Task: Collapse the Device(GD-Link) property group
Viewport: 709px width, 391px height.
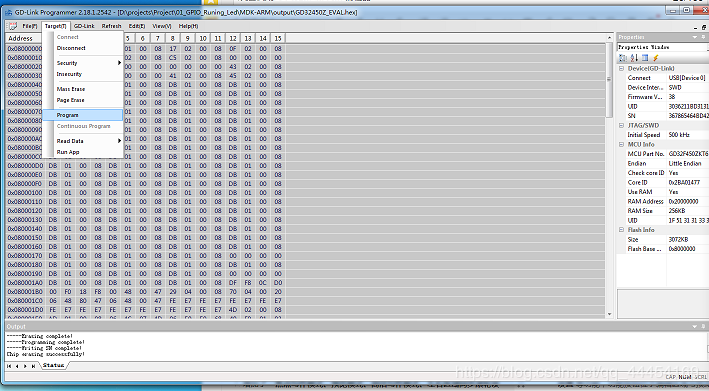Action: click(x=621, y=68)
